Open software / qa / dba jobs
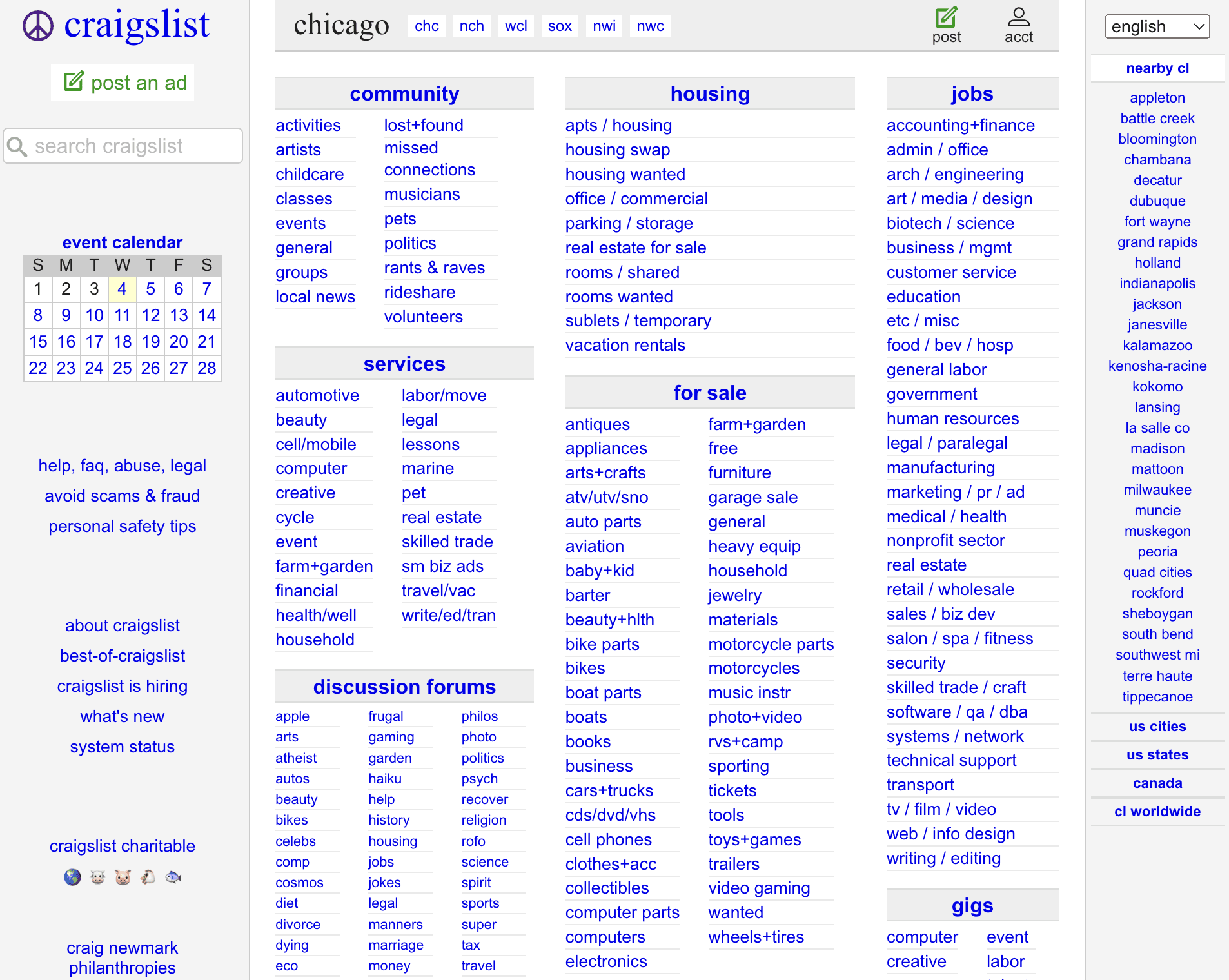Screen dimensions: 1229x980 [957, 712]
